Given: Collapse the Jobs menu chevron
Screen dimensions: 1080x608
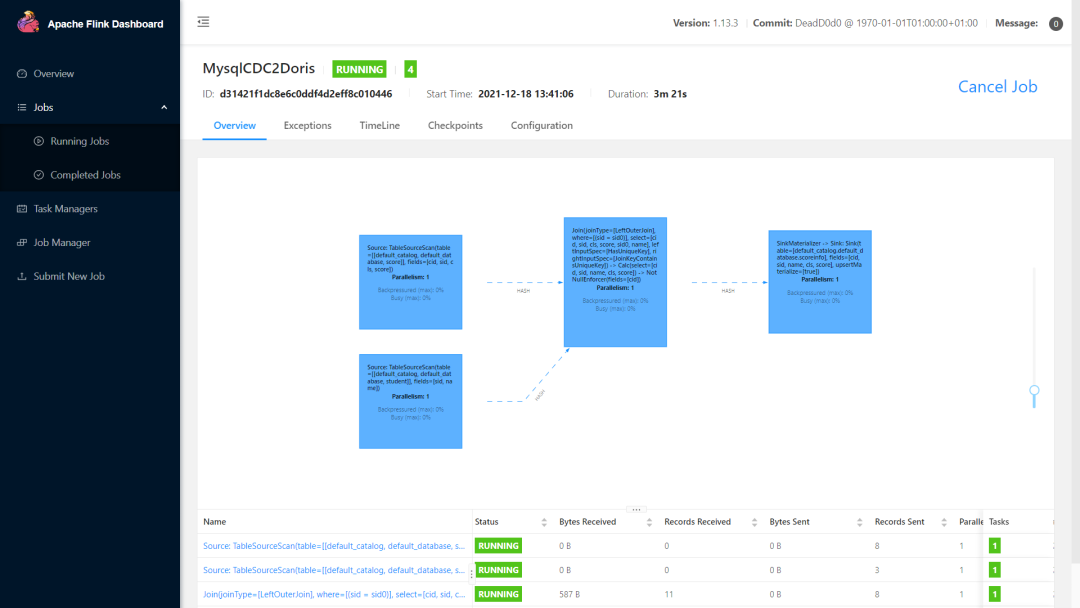Looking at the screenshot, I should (164, 107).
